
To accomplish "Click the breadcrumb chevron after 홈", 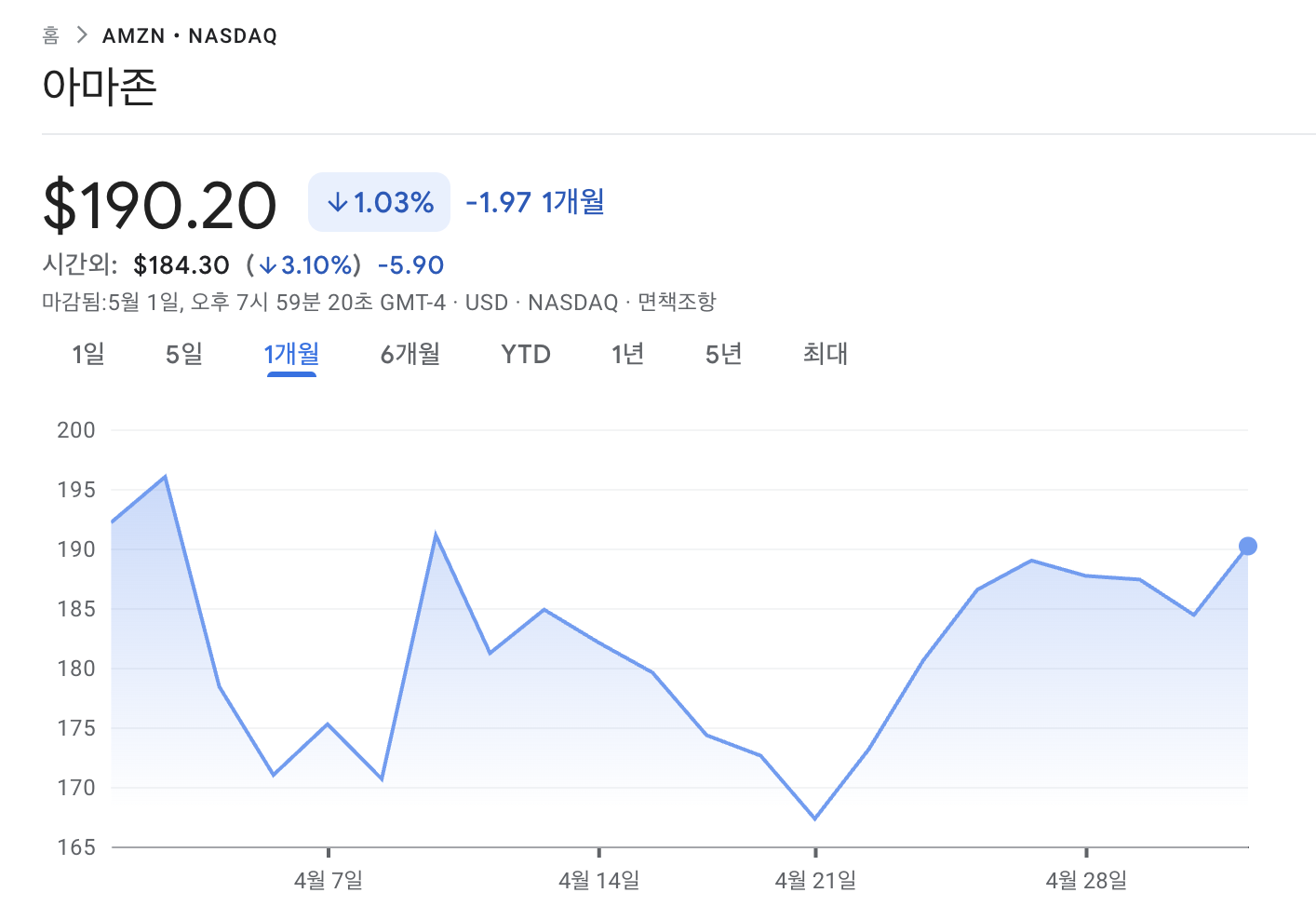I will point(82,35).
